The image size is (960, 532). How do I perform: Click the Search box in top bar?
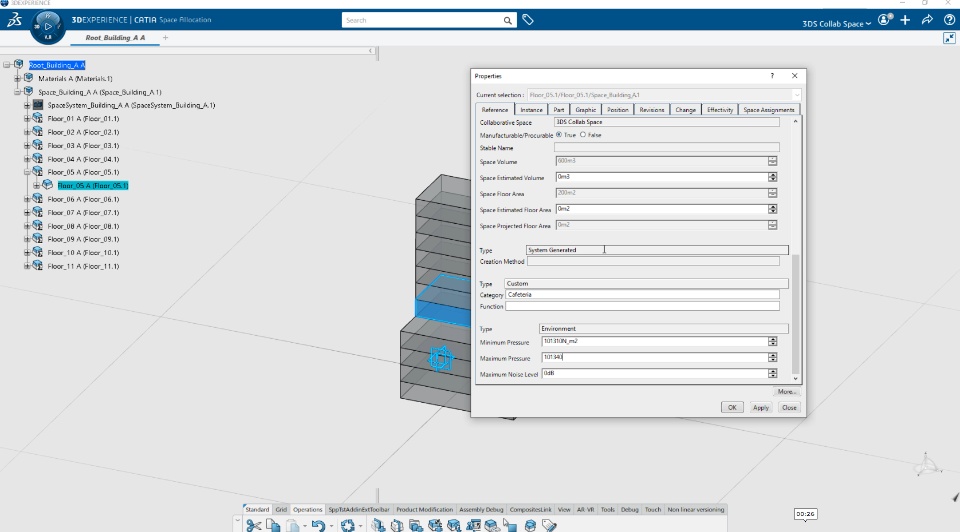coord(422,20)
